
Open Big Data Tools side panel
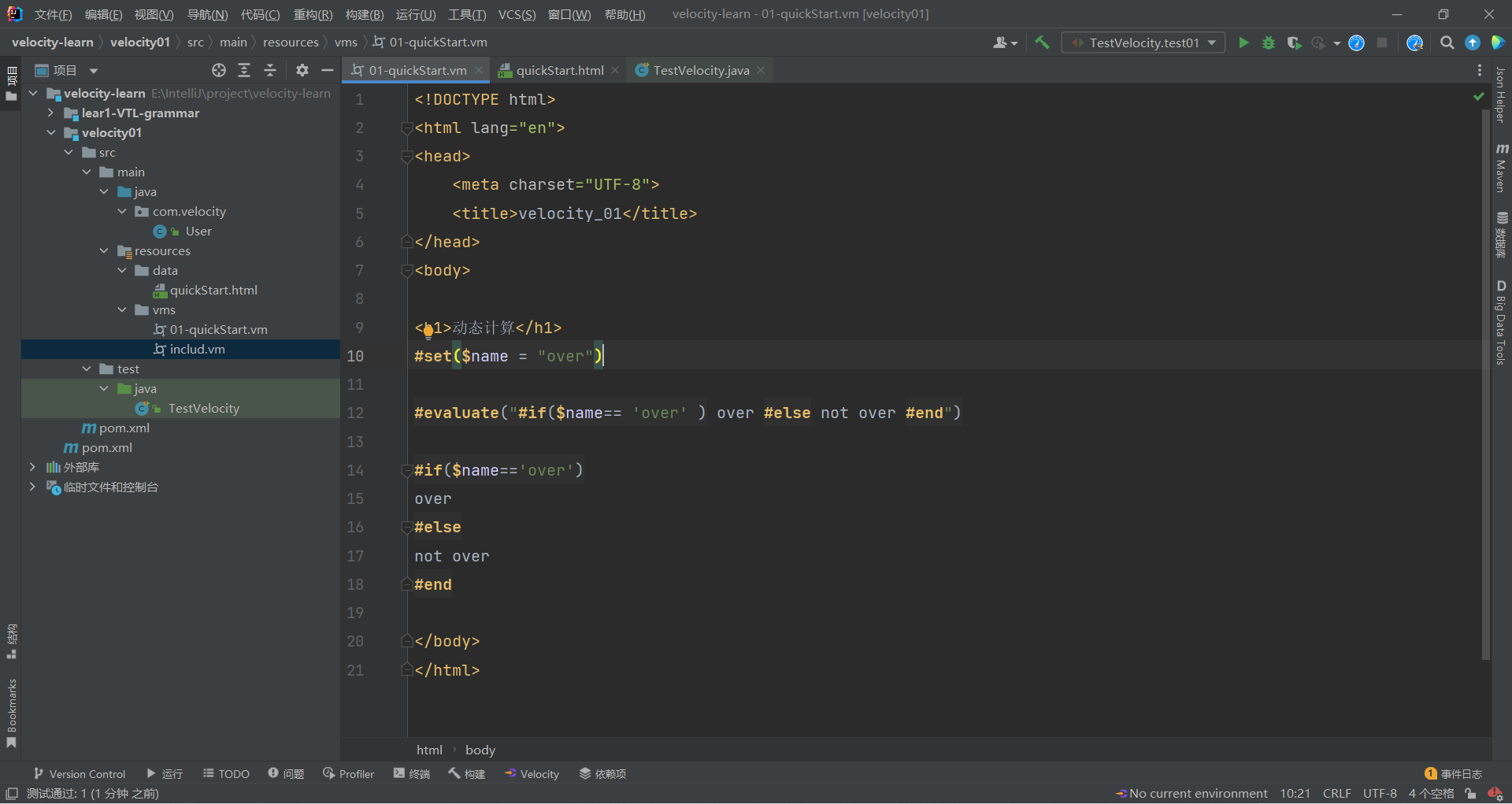pos(1501,322)
